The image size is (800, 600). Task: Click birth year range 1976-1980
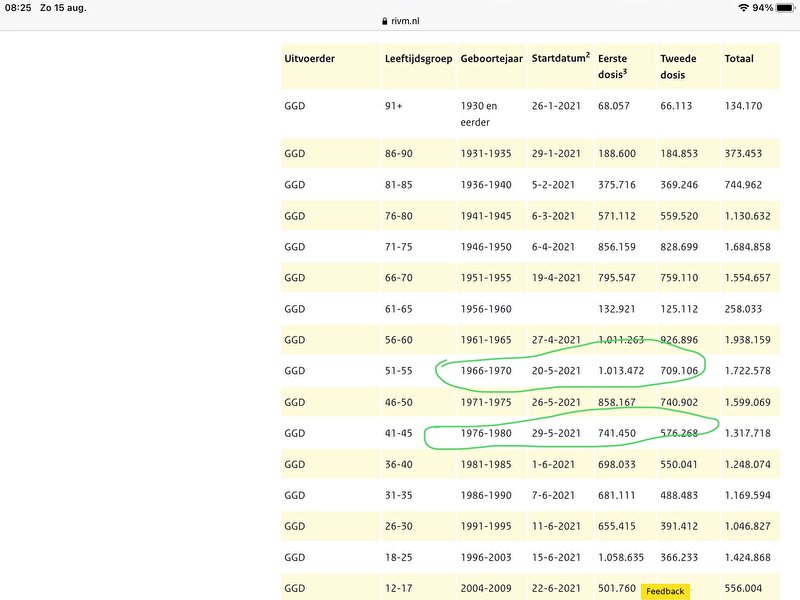[486, 433]
